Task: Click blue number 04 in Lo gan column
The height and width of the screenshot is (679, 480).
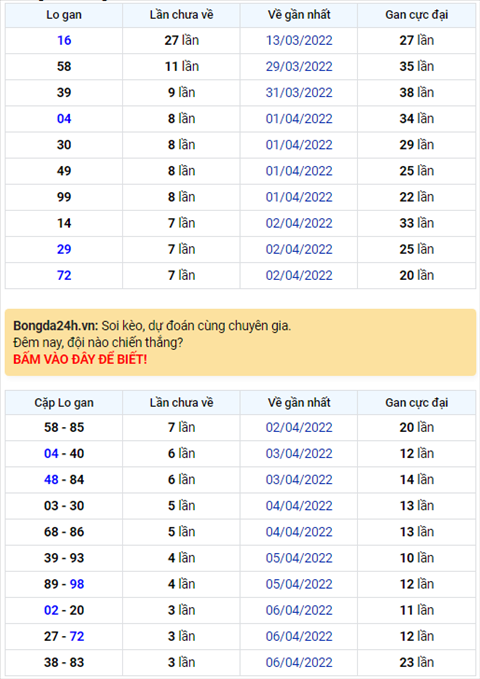Action: [x=64, y=119]
